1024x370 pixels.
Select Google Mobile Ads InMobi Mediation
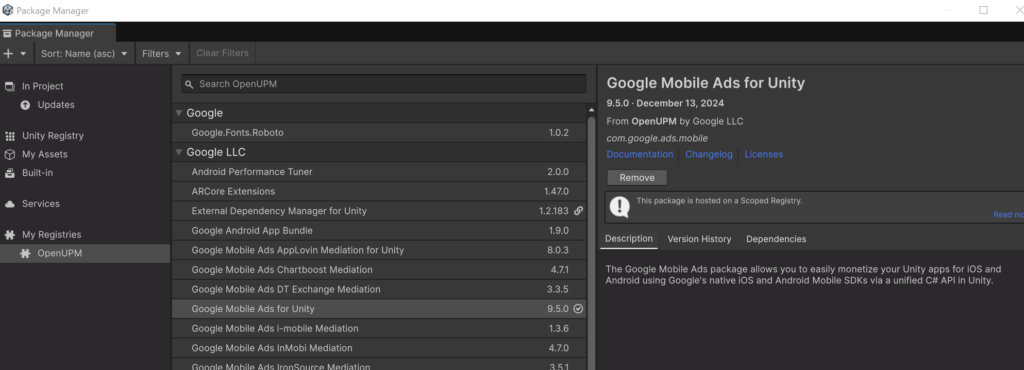[379, 348]
